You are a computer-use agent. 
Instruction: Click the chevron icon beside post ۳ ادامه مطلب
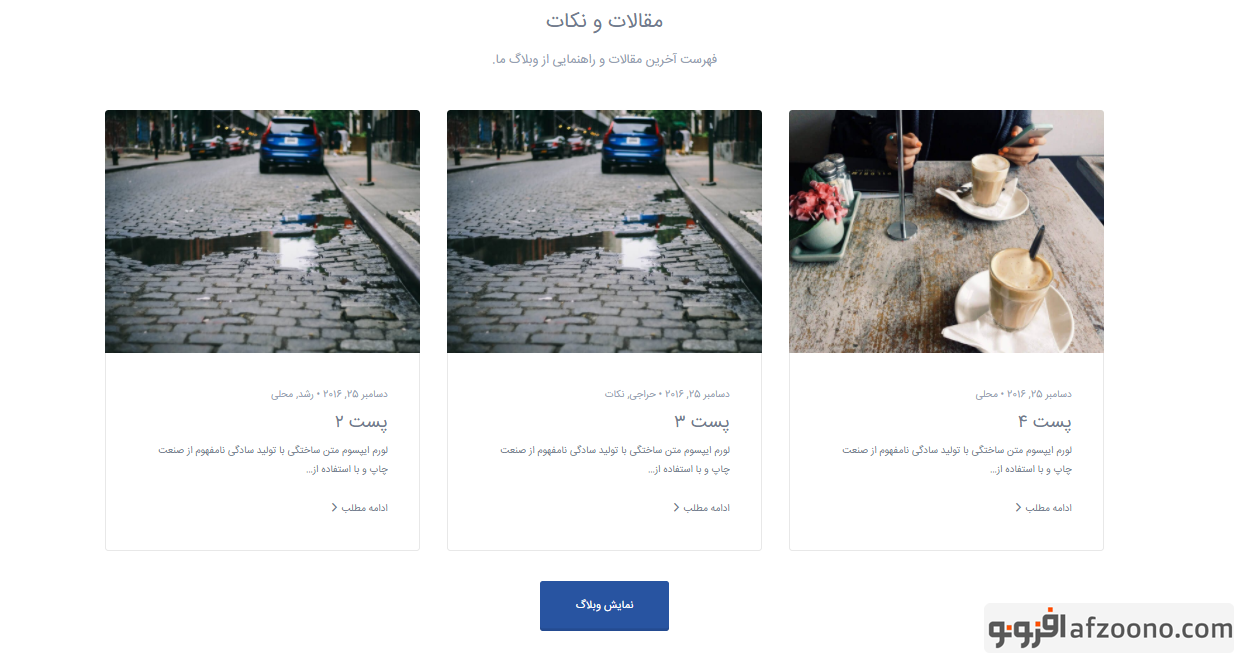click(677, 508)
